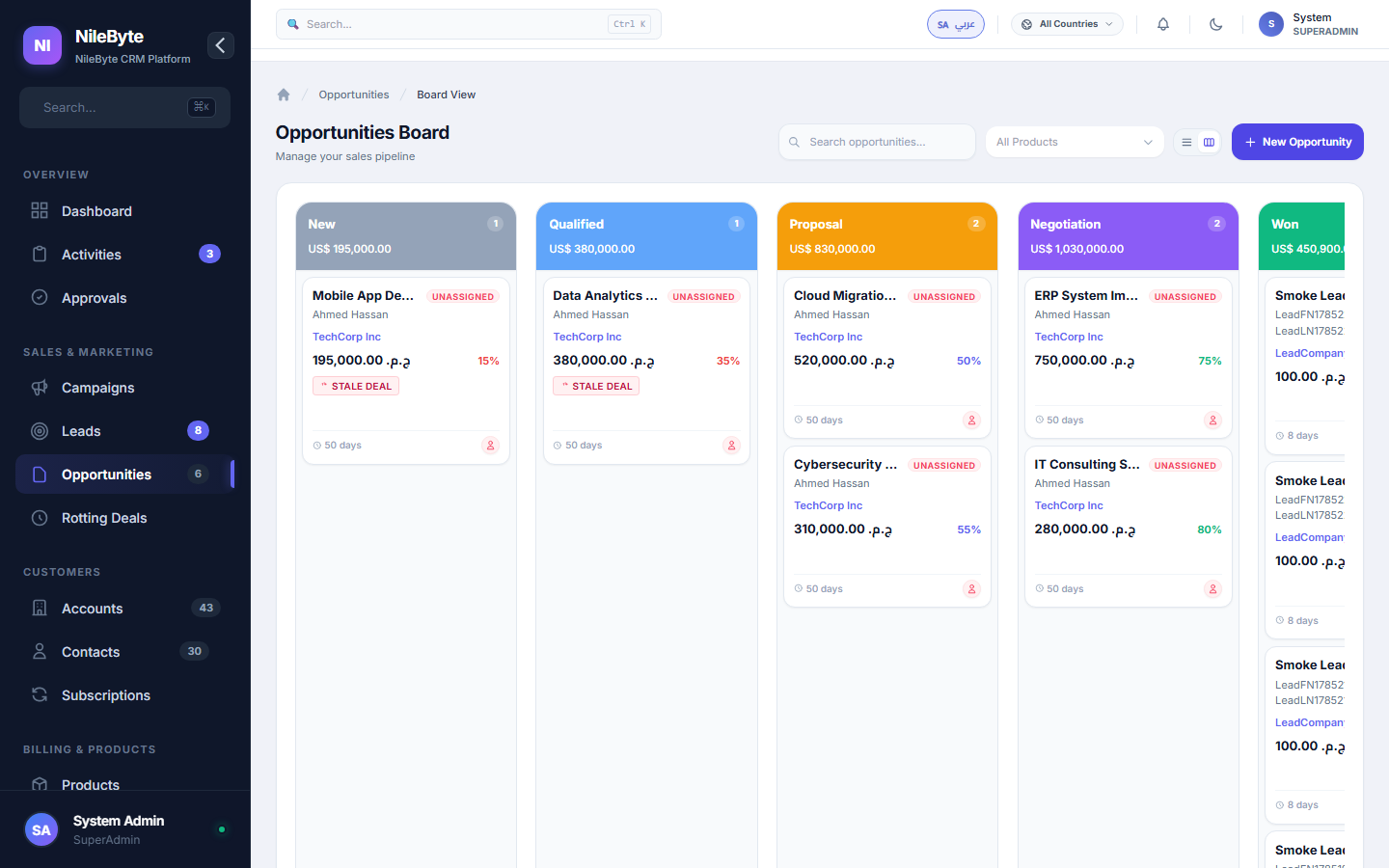Click TechCorp Inc on the Mobile App card
The width and height of the screenshot is (1389, 868).
[x=346, y=337]
